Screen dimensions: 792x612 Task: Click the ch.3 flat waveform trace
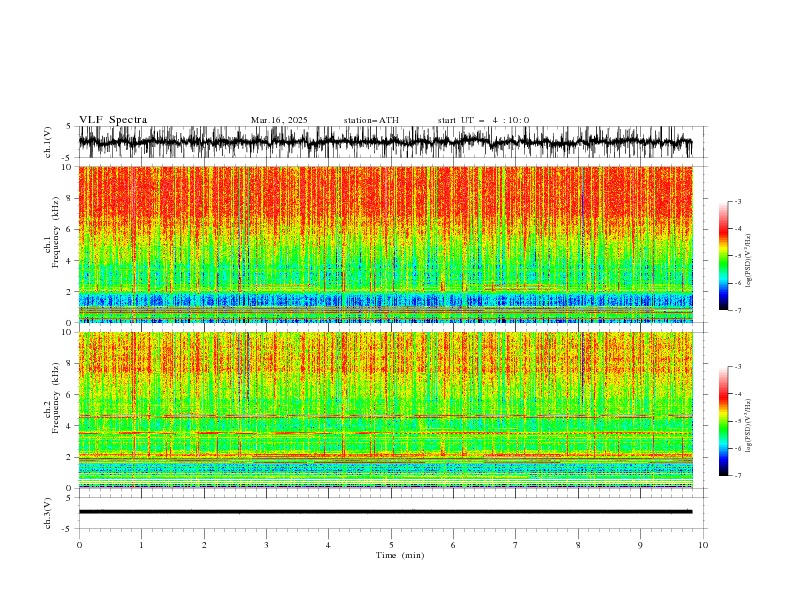pyautogui.click(x=385, y=512)
